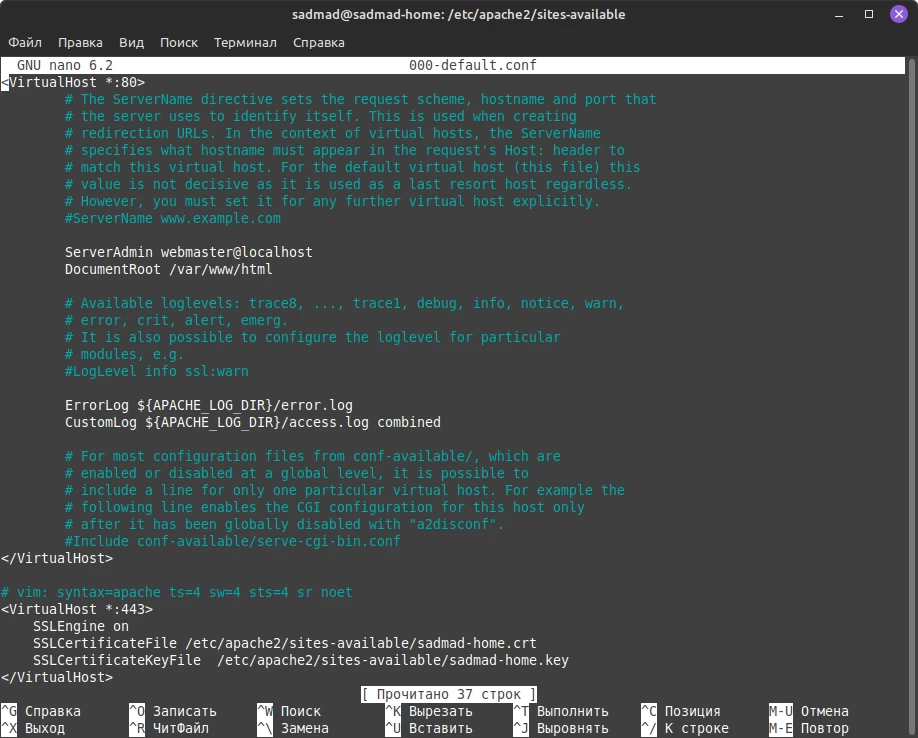Maximize the terminal window
This screenshot has height=738, width=918.
tap(869, 14)
